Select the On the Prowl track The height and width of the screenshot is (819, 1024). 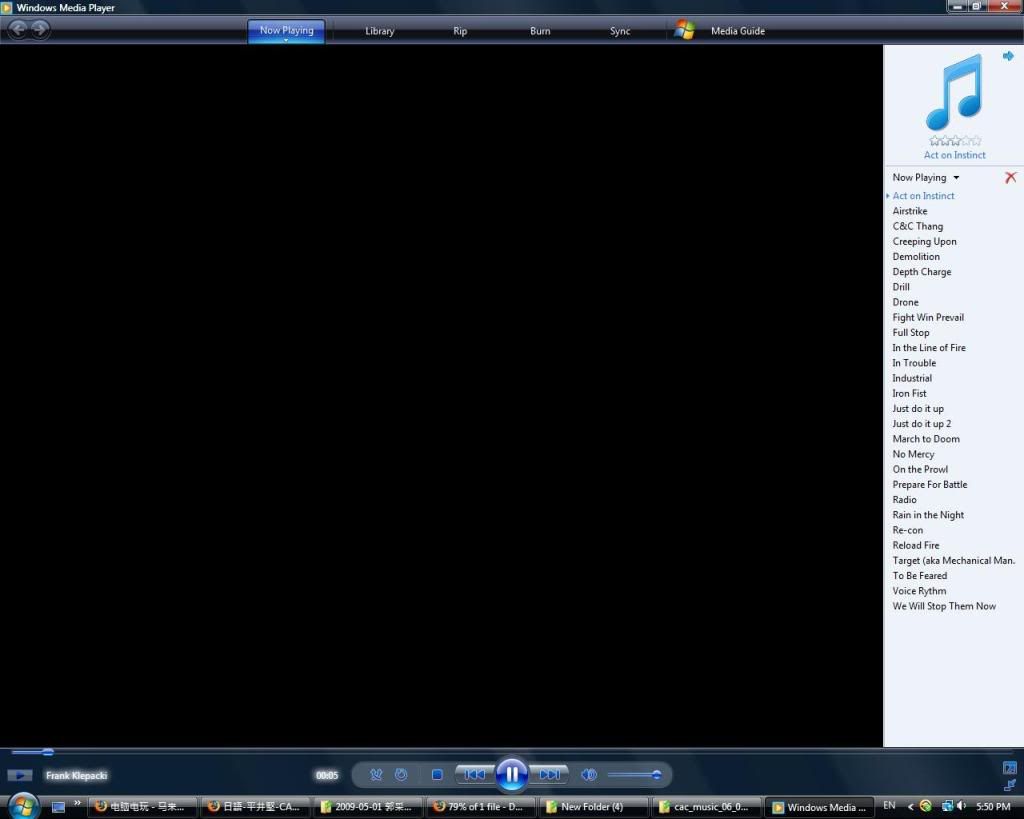coord(920,470)
